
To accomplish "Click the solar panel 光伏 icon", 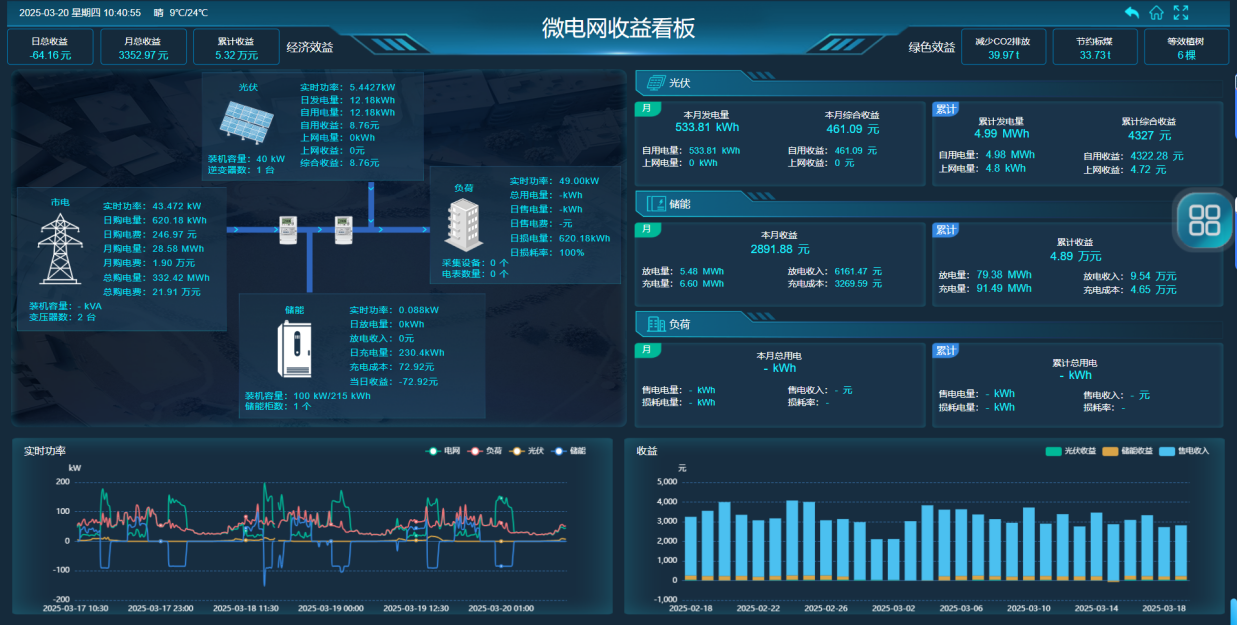I will click(247, 121).
